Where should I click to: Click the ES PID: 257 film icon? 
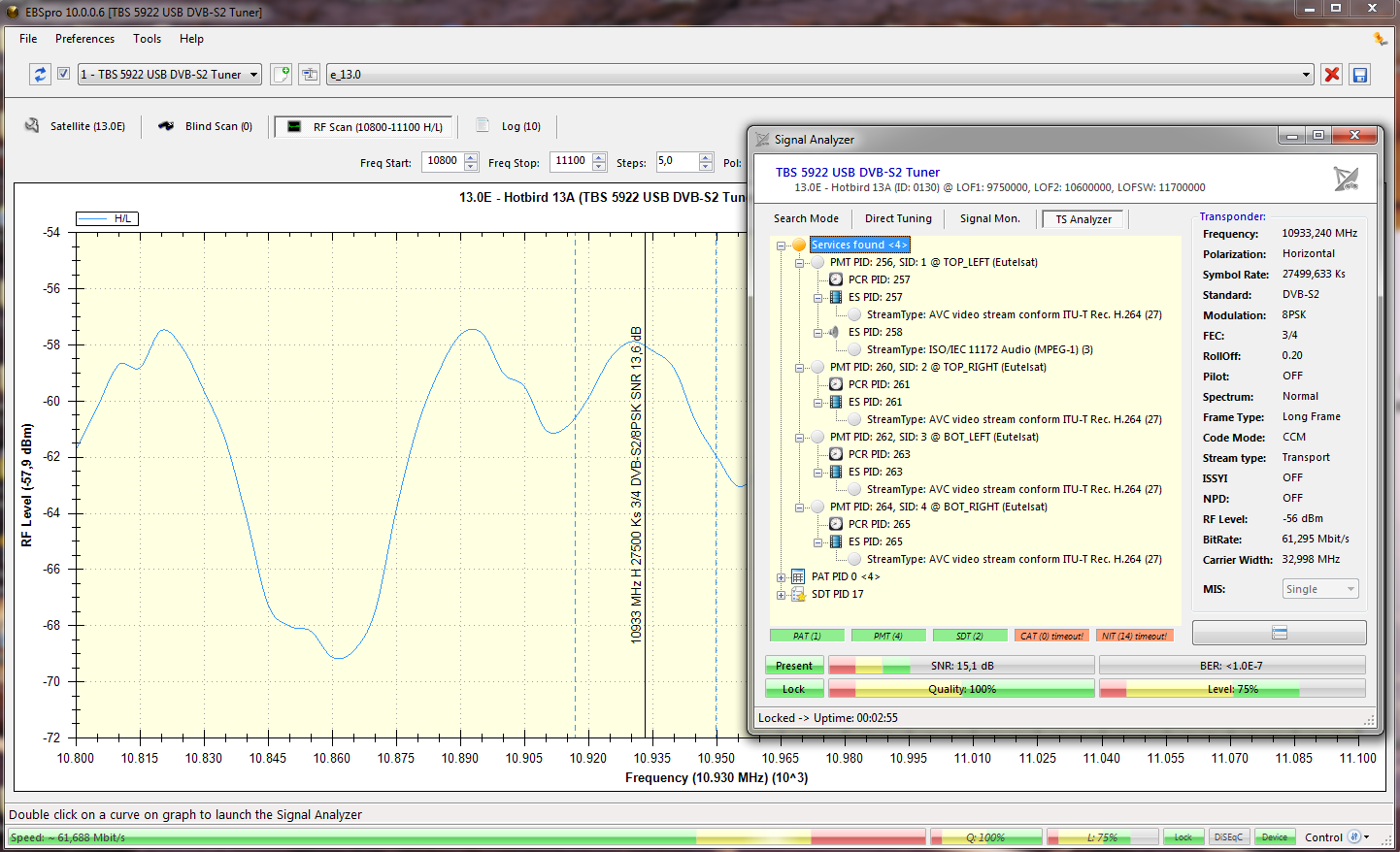pos(836,297)
